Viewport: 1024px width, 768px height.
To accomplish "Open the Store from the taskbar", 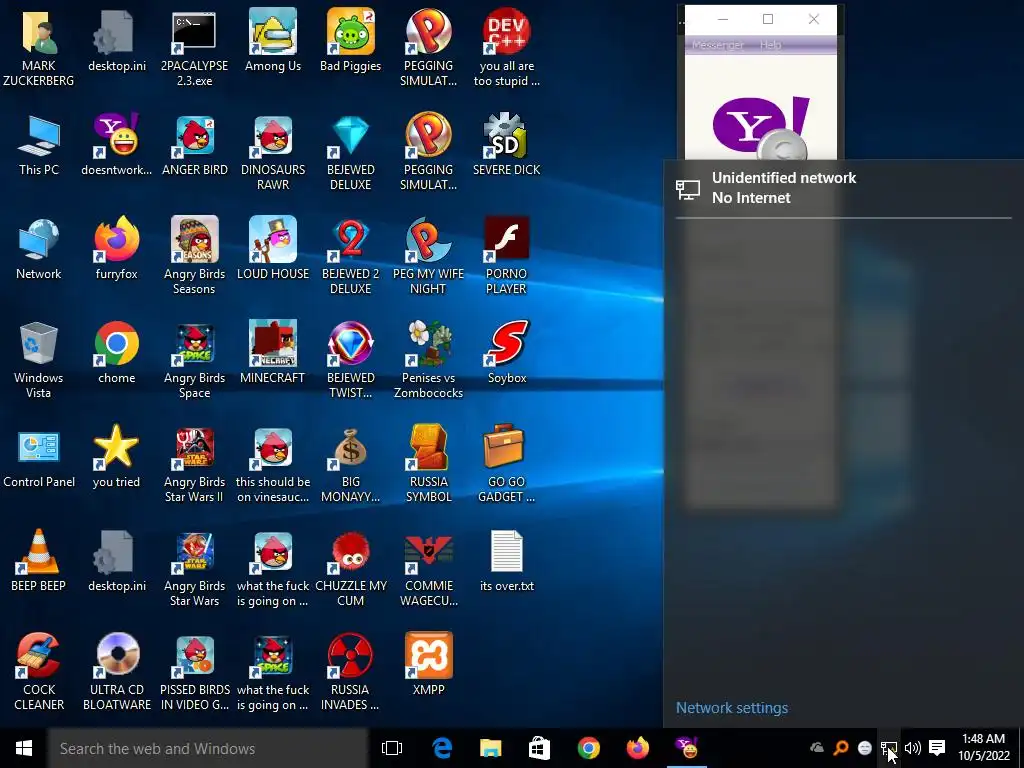I will coord(539,748).
